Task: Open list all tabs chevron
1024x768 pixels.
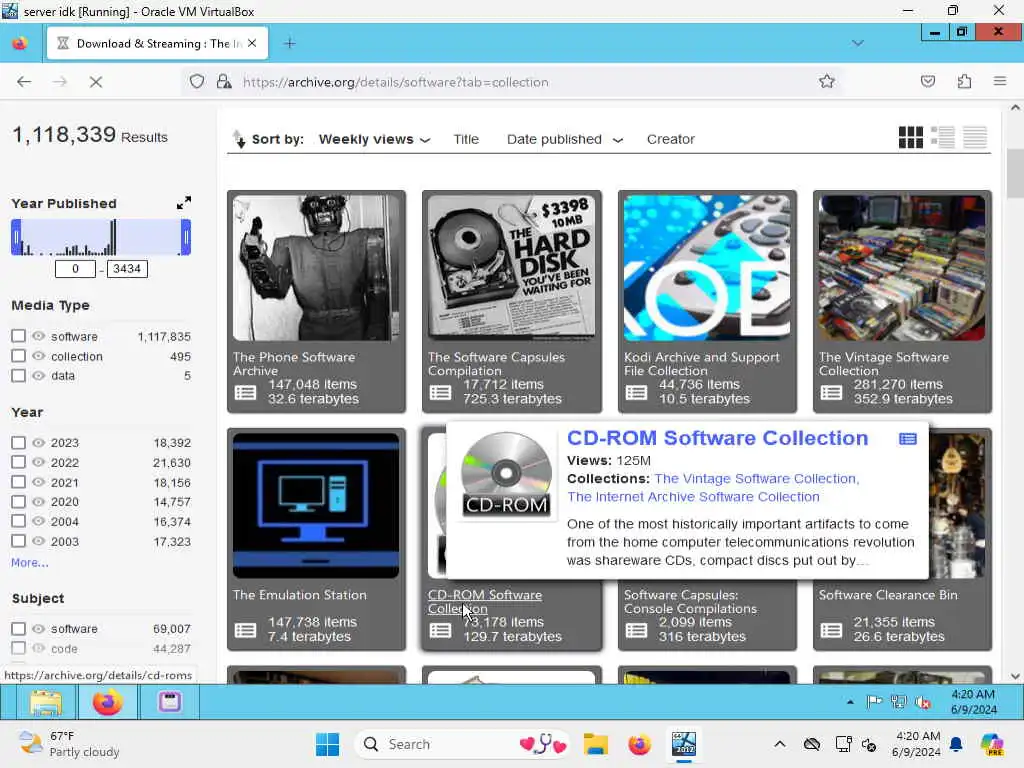Action: point(857,43)
